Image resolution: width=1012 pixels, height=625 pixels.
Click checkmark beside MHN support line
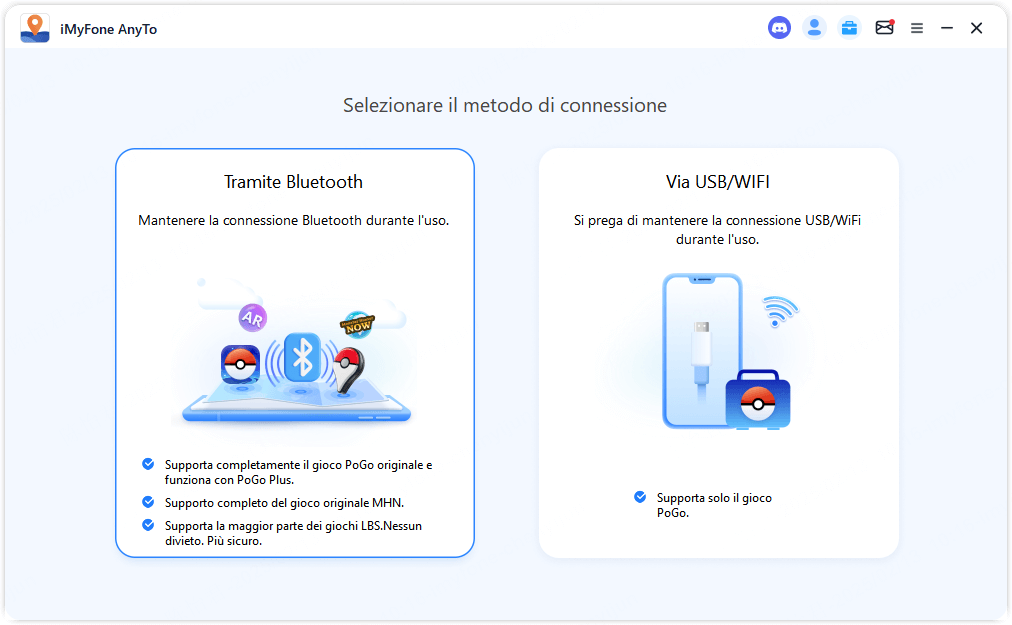148,502
